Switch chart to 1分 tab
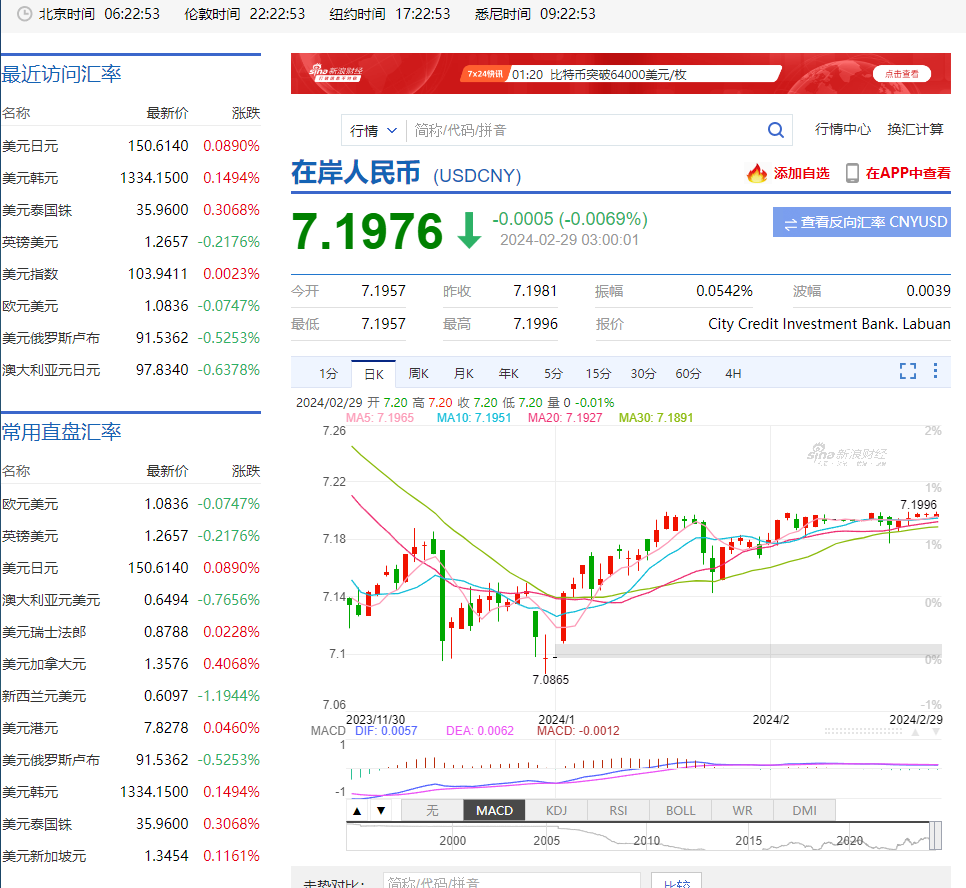 328,373
